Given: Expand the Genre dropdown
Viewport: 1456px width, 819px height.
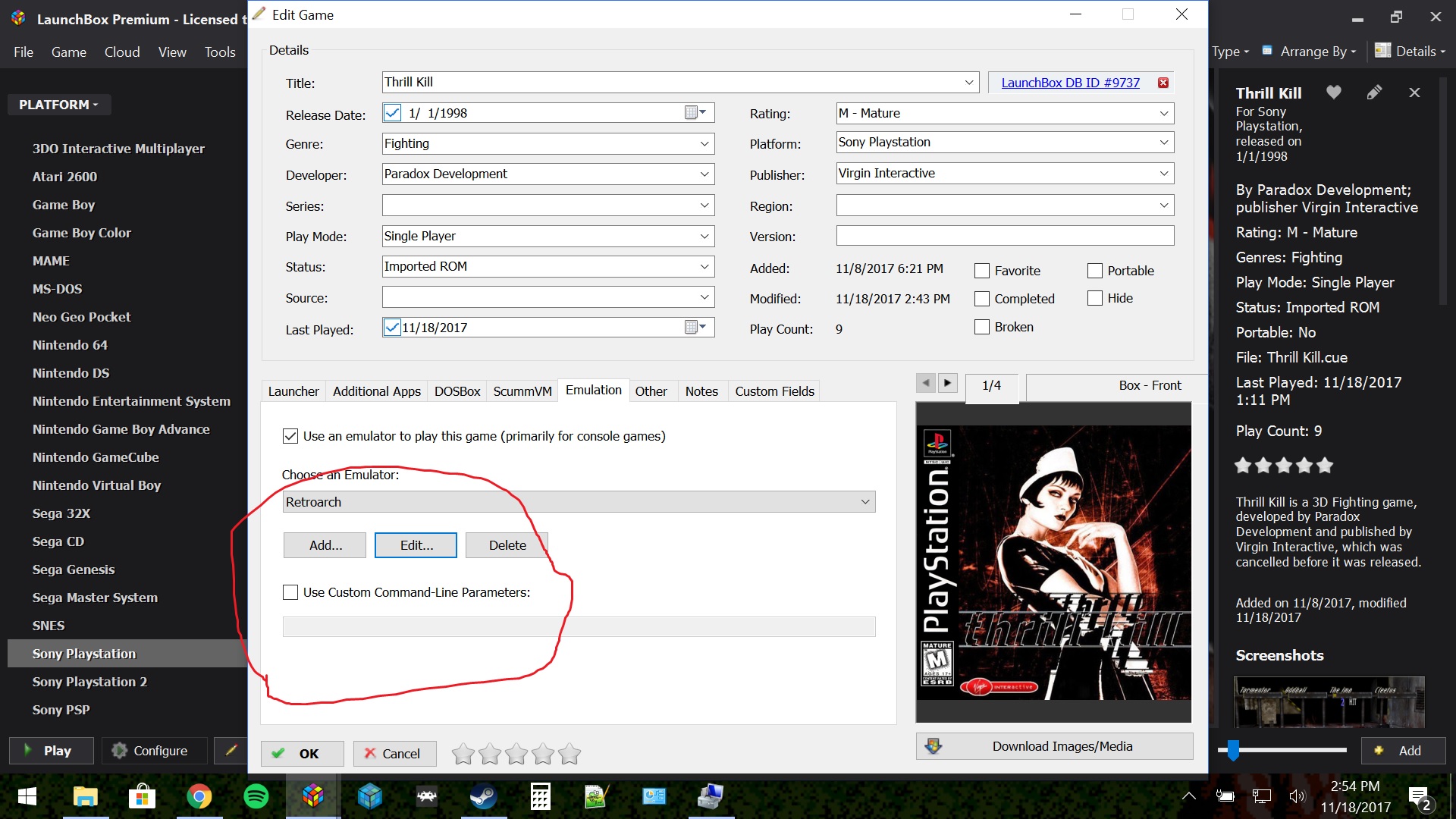Looking at the screenshot, I should (704, 143).
